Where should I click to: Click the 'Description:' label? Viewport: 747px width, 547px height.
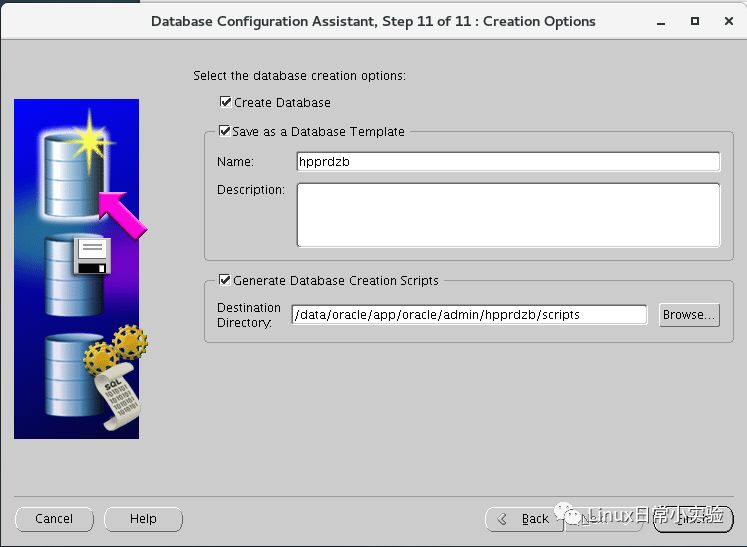[251, 190]
